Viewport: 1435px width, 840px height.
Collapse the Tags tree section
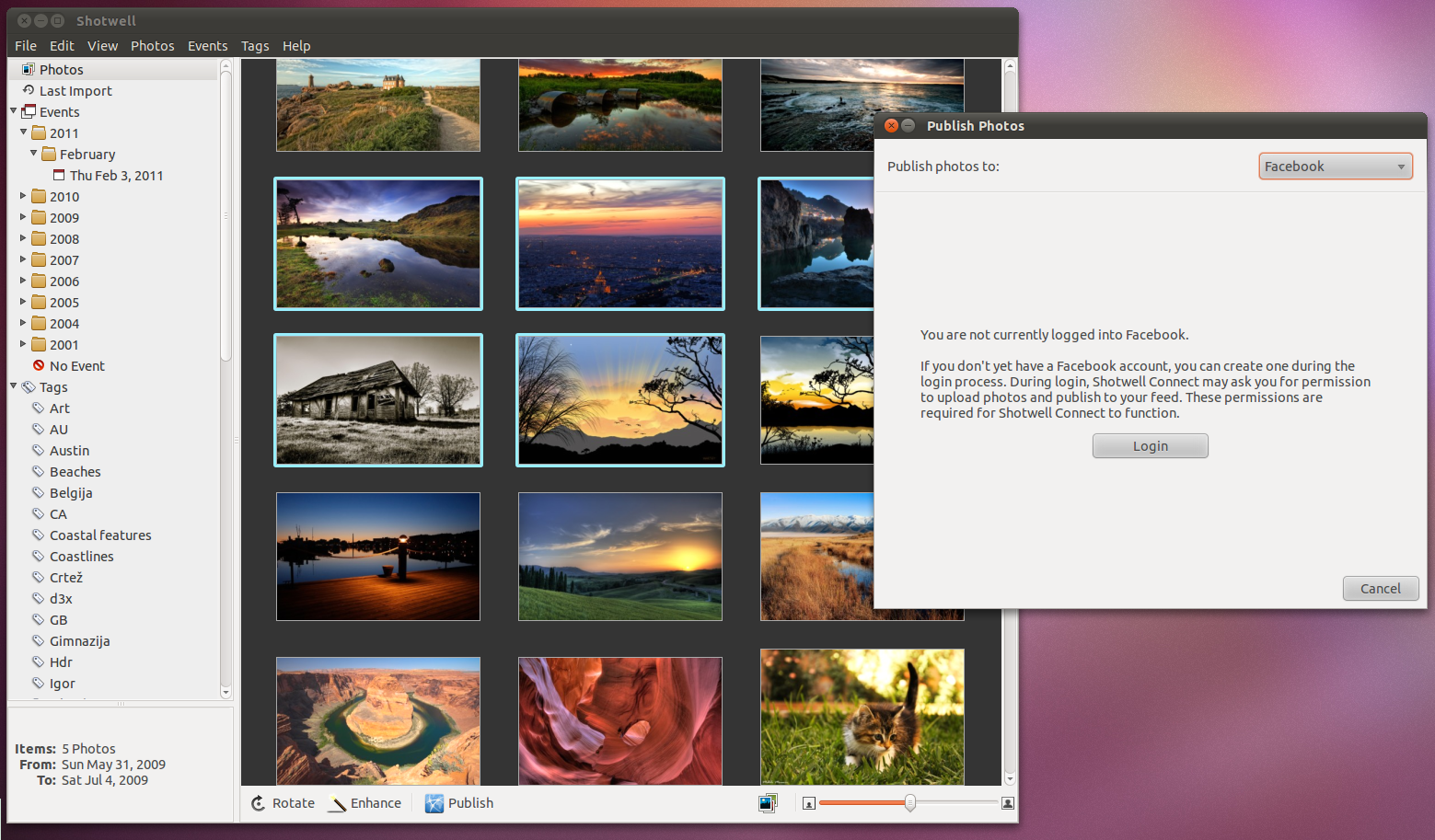[x=13, y=386]
